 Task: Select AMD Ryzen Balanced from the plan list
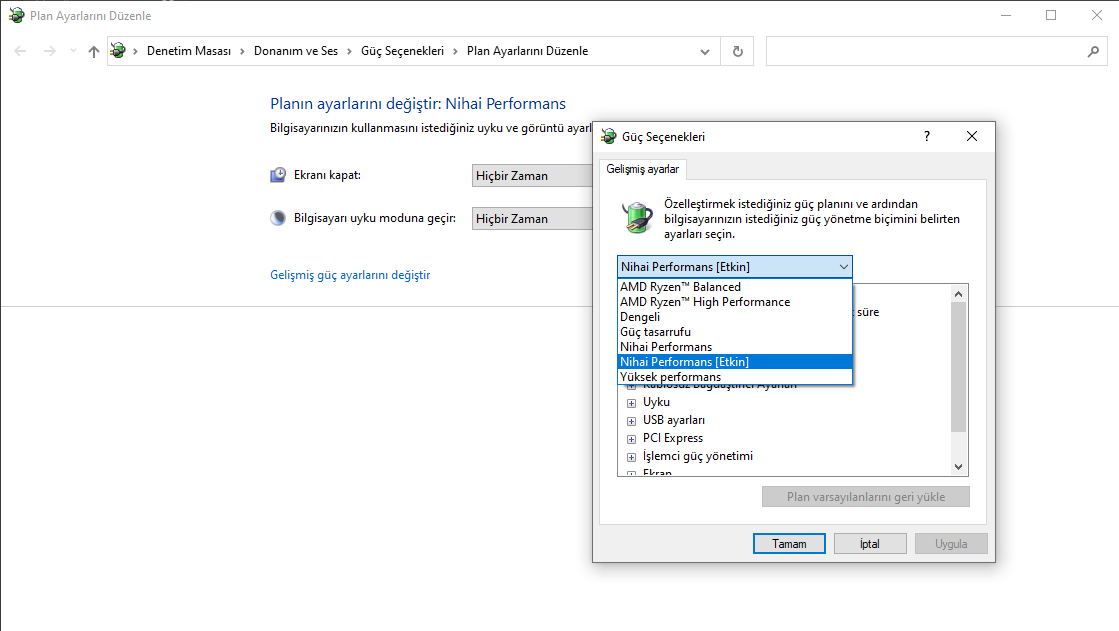pos(680,287)
